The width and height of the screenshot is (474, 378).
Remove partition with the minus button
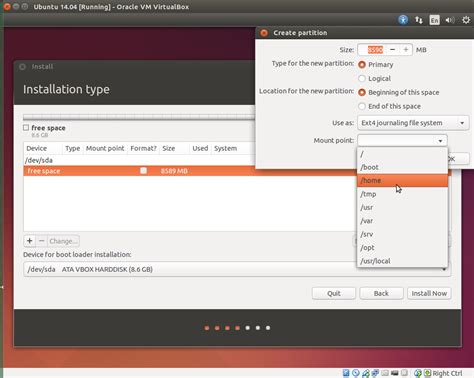coord(41,241)
